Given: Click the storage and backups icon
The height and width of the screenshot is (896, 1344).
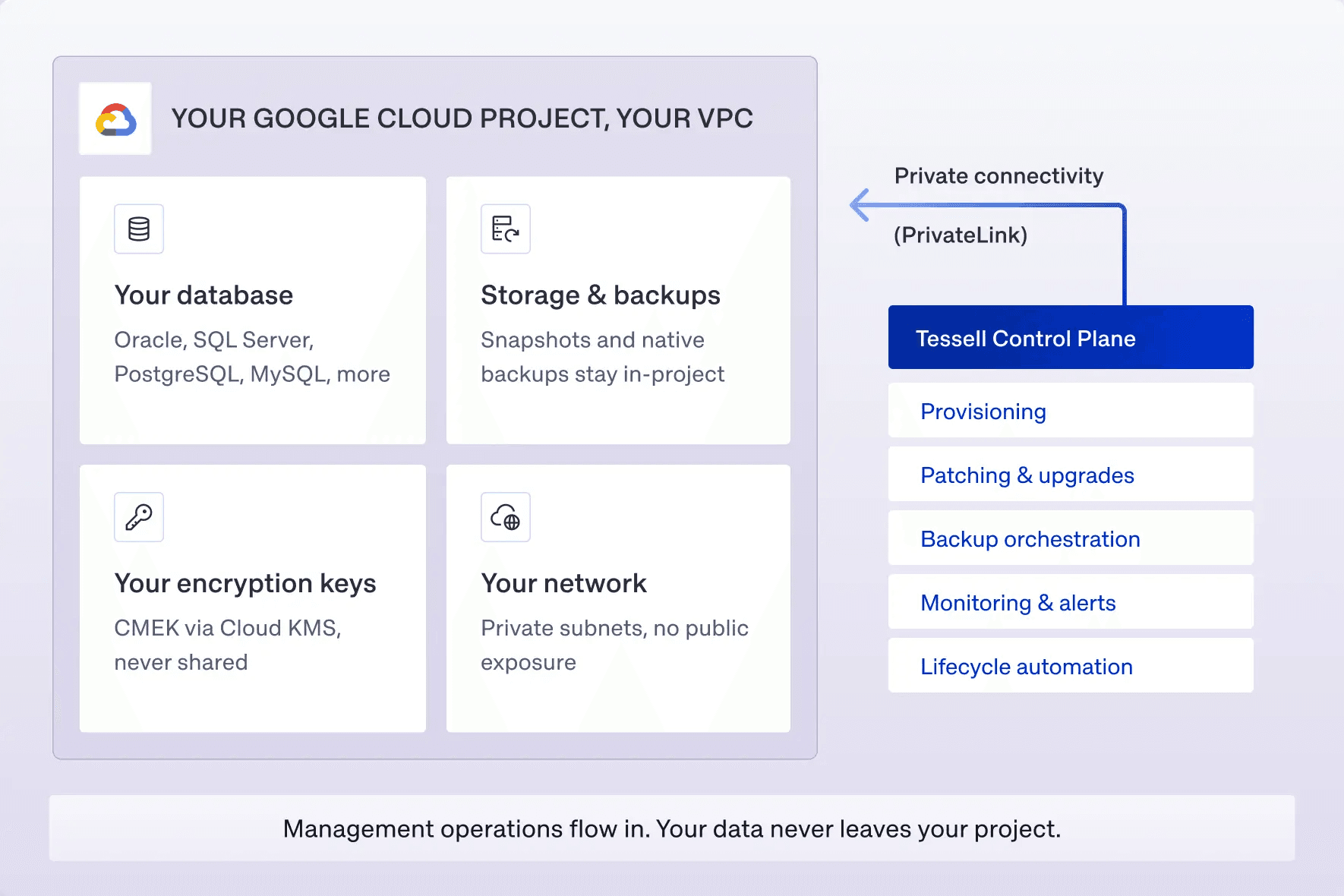Looking at the screenshot, I should pyautogui.click(x=506, y=229).
